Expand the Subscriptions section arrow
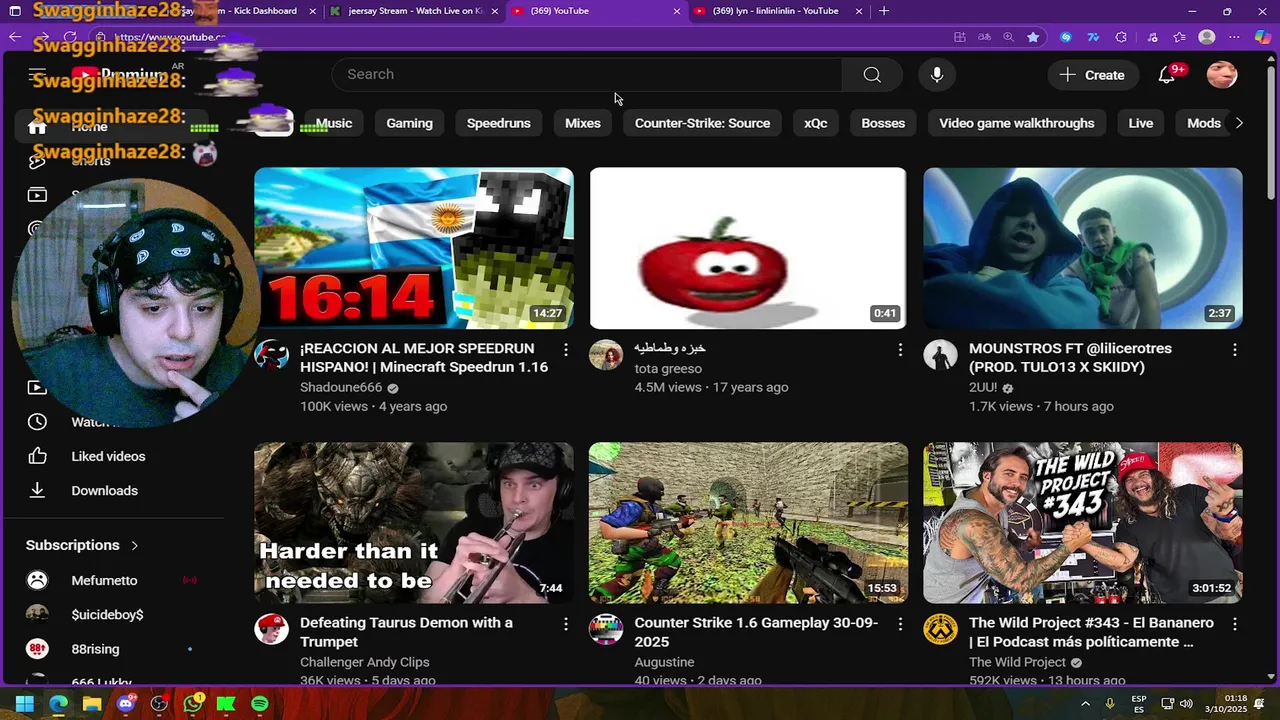Image resolution: width=1280 pixels, height=720 pixels. click(x=134, y=545)
